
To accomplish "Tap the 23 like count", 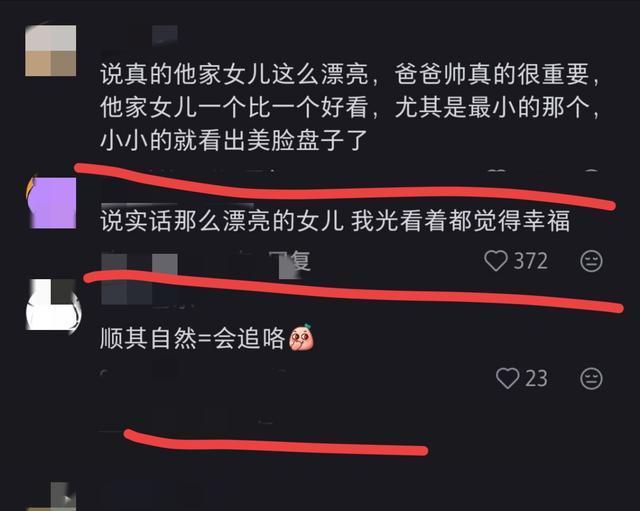I will [x=536, y=378].
